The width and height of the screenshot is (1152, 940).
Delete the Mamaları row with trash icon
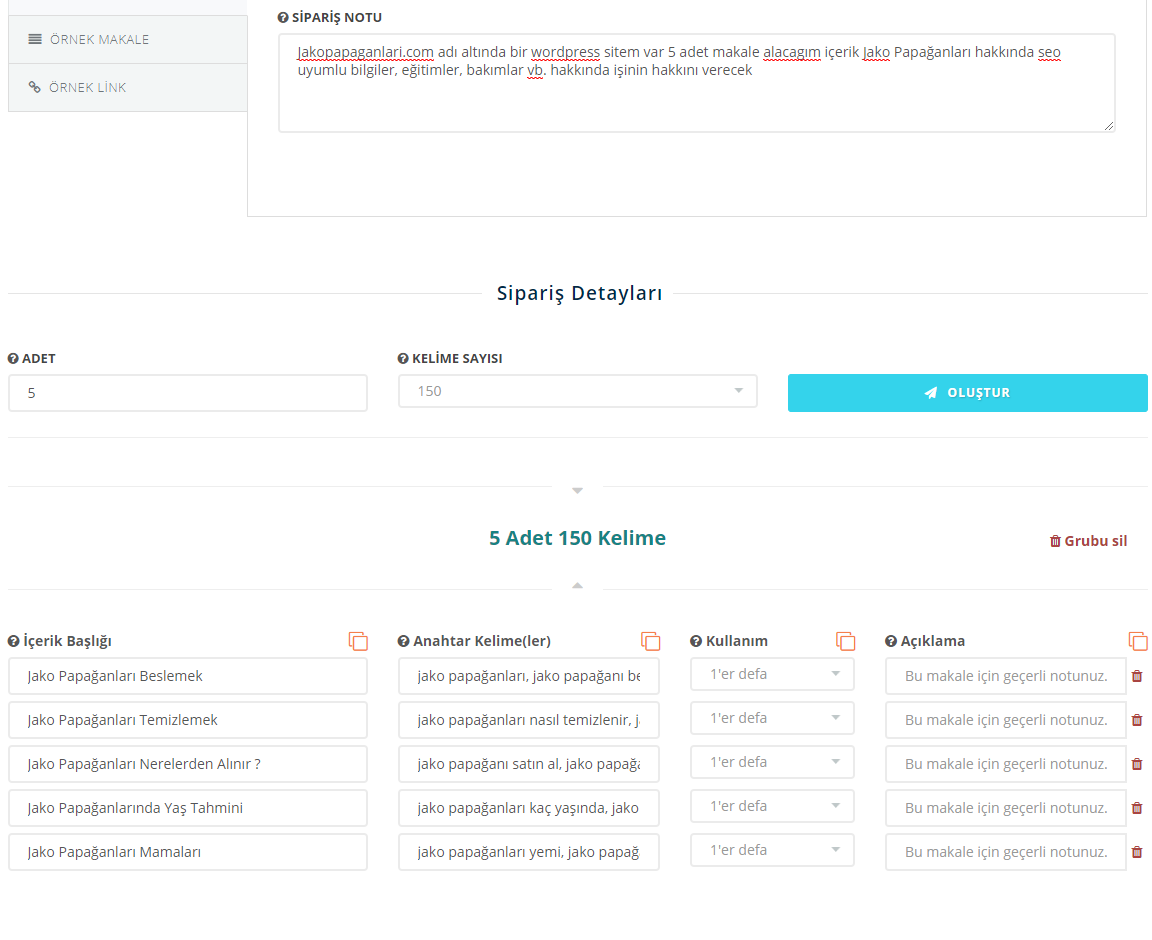(1137, 853)
